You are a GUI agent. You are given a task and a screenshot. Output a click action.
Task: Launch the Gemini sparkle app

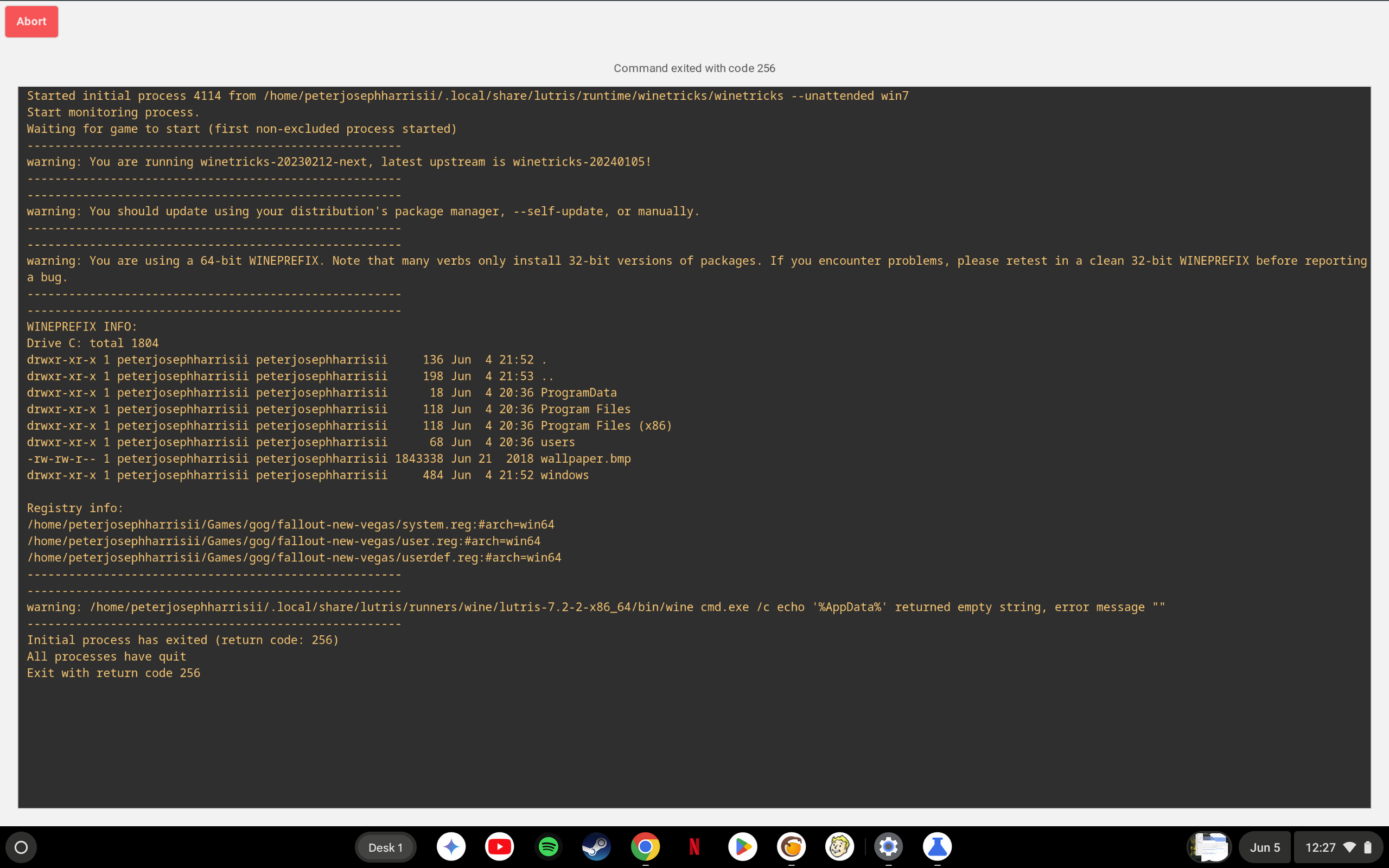[x=451, y=847]
